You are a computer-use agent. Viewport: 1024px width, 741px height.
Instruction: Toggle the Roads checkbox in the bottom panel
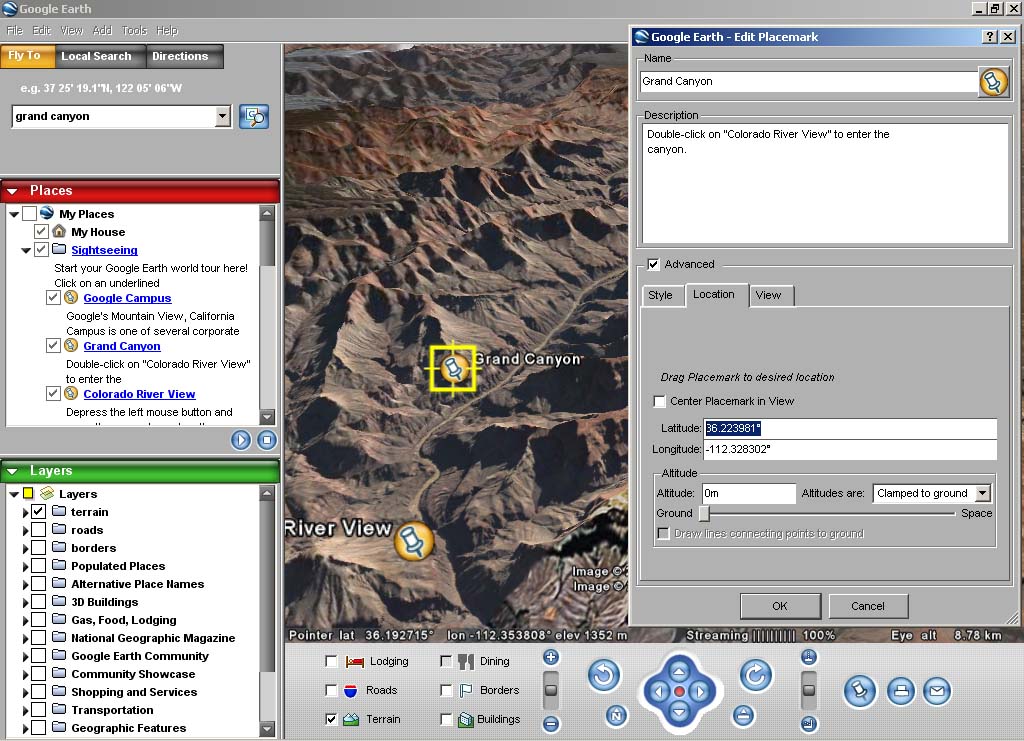[x=331, y=690]
